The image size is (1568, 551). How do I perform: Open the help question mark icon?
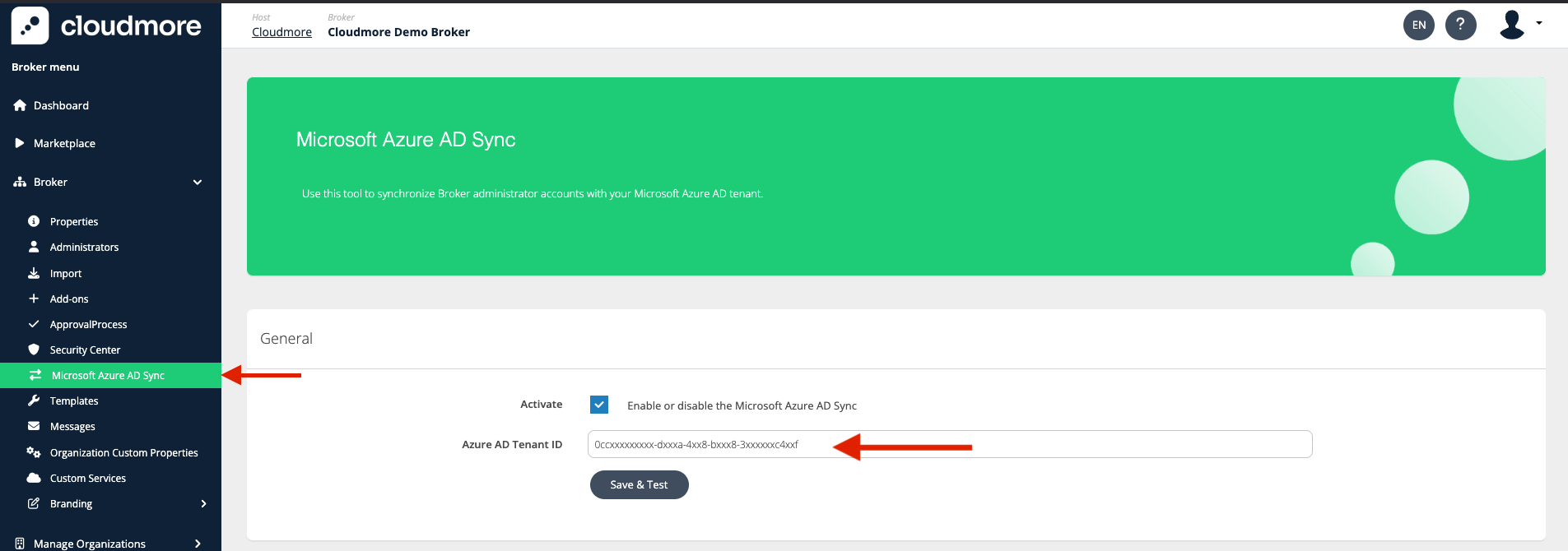(x=1460, y=25)
